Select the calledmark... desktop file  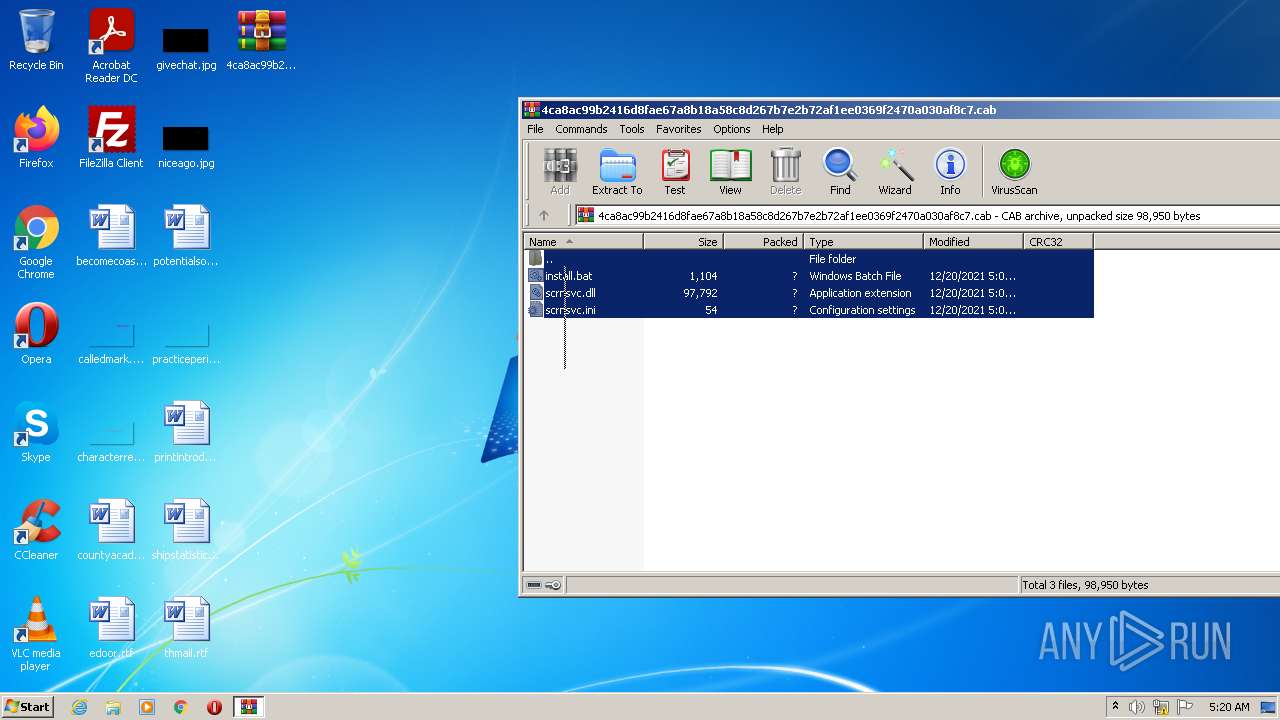click(x=111, y=342)
